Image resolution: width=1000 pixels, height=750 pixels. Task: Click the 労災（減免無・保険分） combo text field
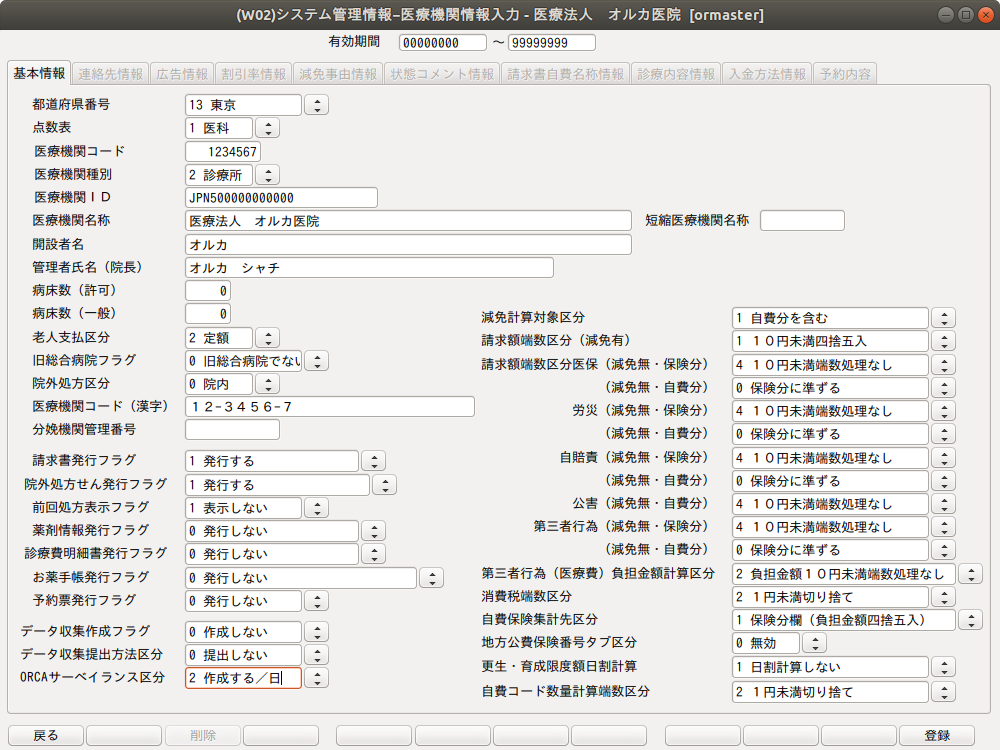[830, 411]
